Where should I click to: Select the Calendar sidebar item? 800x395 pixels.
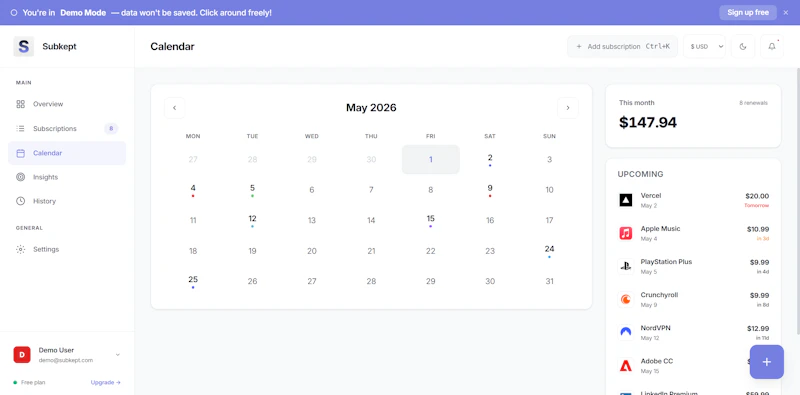[67, 153]
